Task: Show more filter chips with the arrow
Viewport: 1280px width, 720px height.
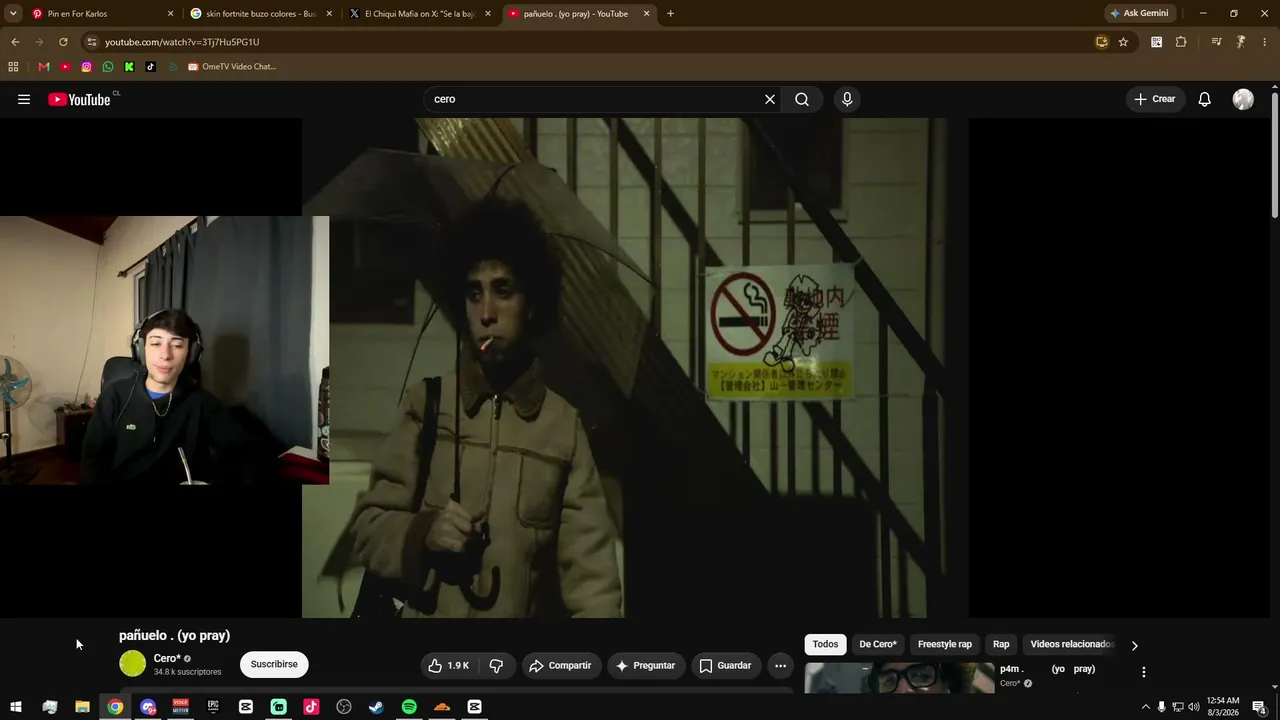Action: point(1134,645)
